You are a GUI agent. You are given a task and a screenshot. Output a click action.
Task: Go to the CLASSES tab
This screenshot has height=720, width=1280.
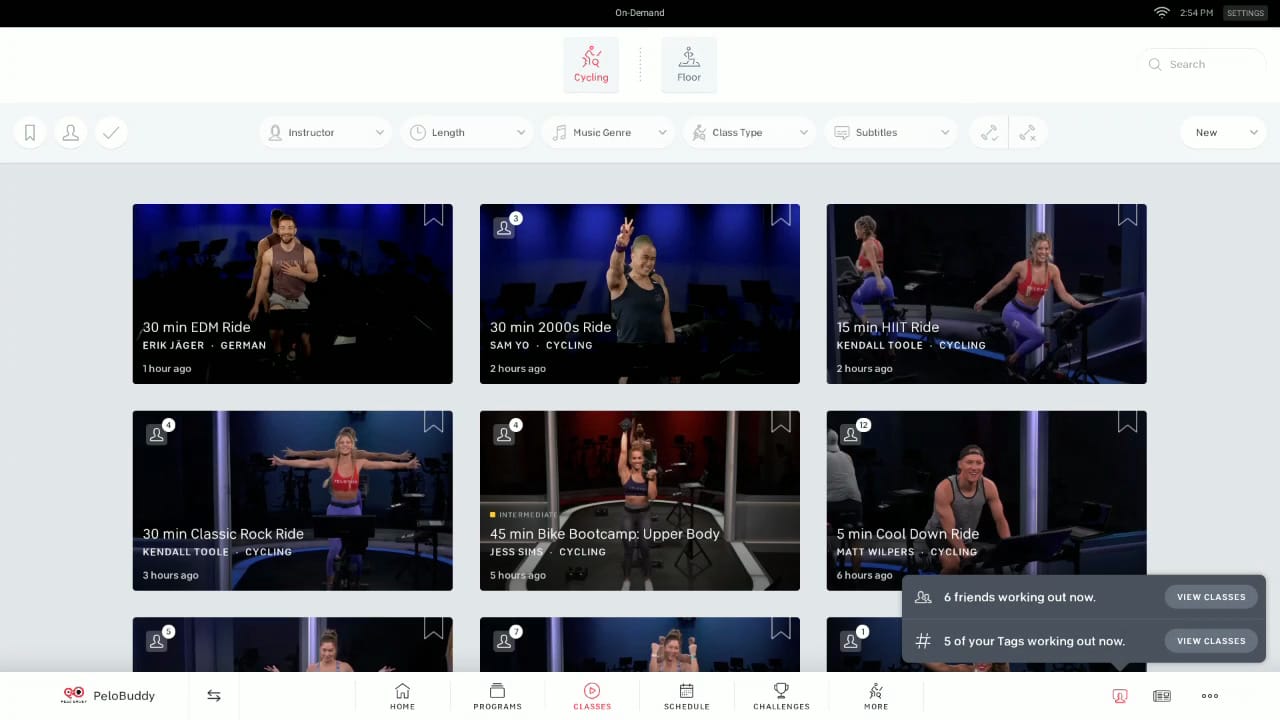(592, 696)
